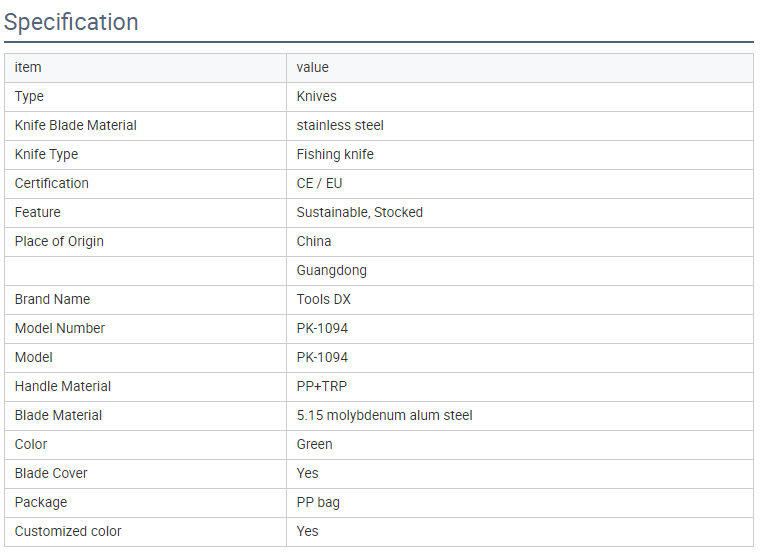769x555 pixels.
Task: Select the 'Fishing knife' cell
Action: pos(520,154)
